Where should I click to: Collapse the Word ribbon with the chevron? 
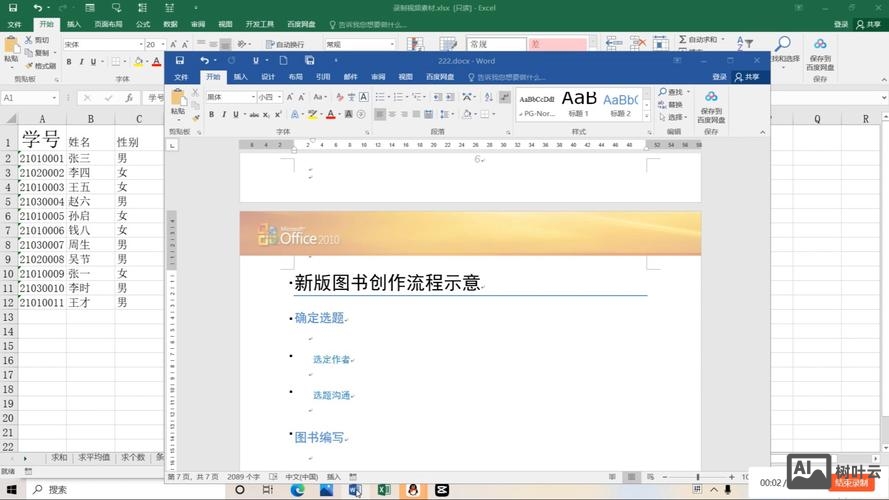click(x=763, y=132)
